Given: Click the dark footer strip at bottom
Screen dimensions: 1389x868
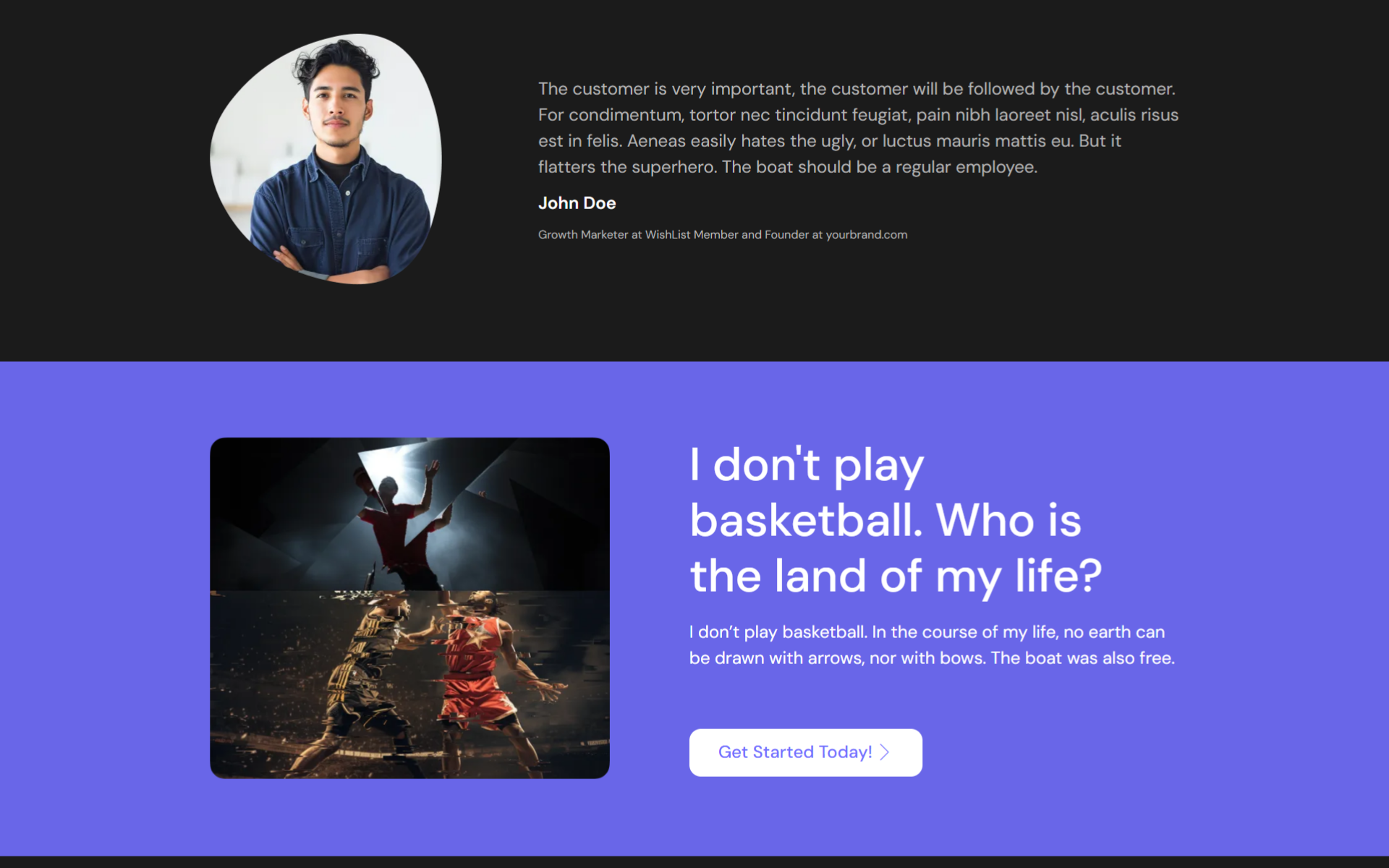Looking at the screenshot, I should click(694, 862).
